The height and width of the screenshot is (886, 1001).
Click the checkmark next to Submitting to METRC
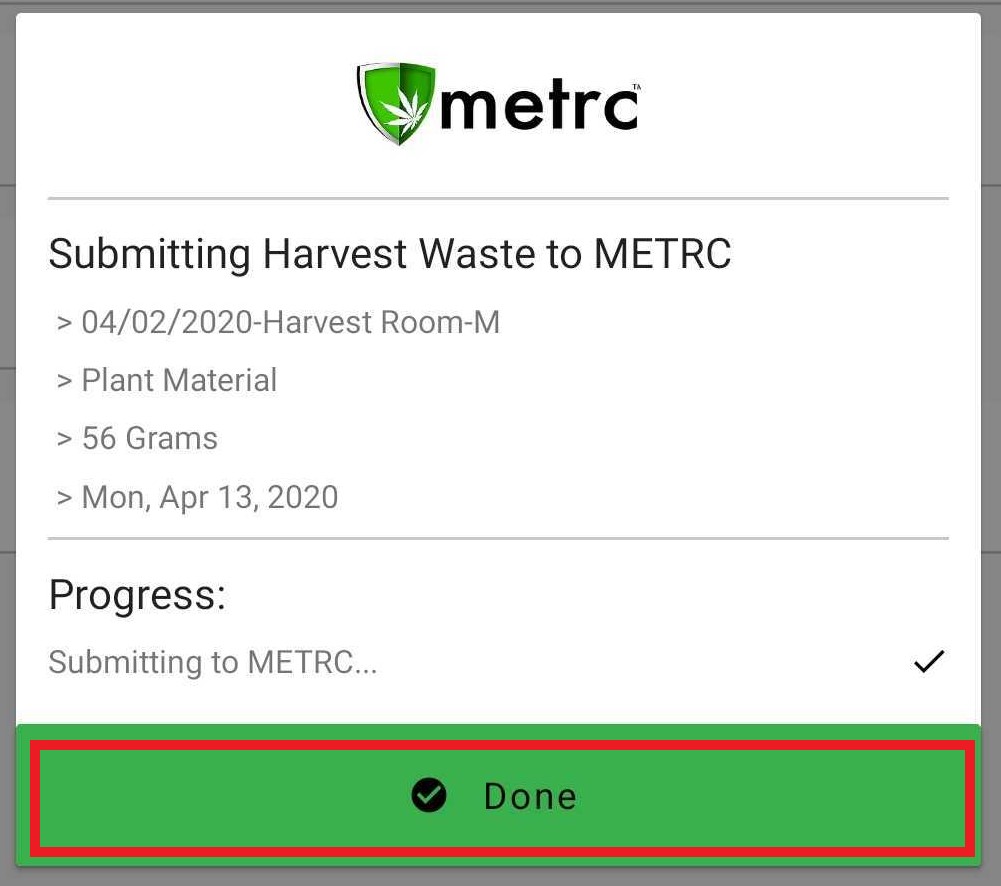click(929, 661)
